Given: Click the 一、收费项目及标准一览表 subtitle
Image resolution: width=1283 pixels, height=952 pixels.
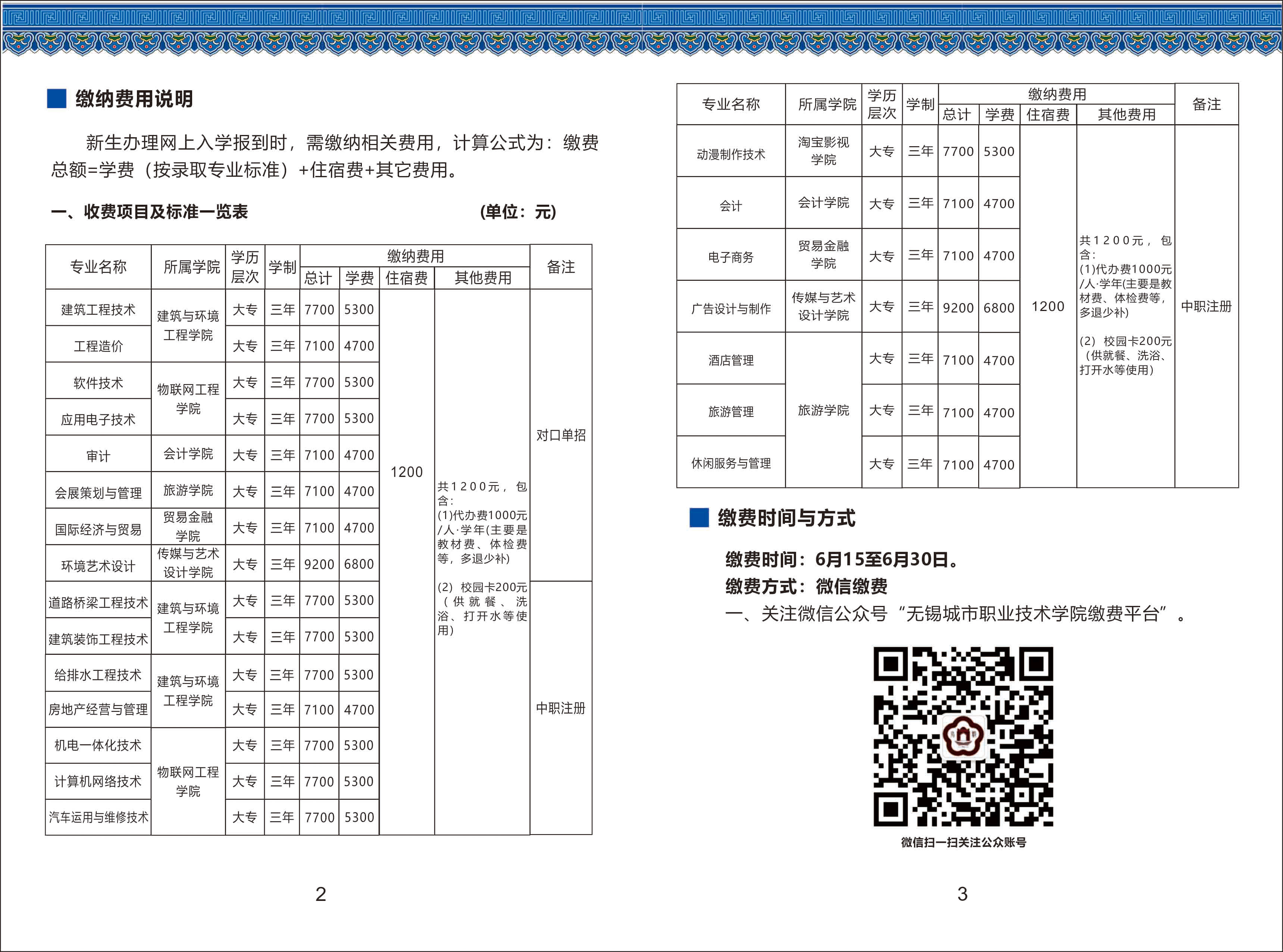Looking at the screenshot, I should (x=149, y=212).
